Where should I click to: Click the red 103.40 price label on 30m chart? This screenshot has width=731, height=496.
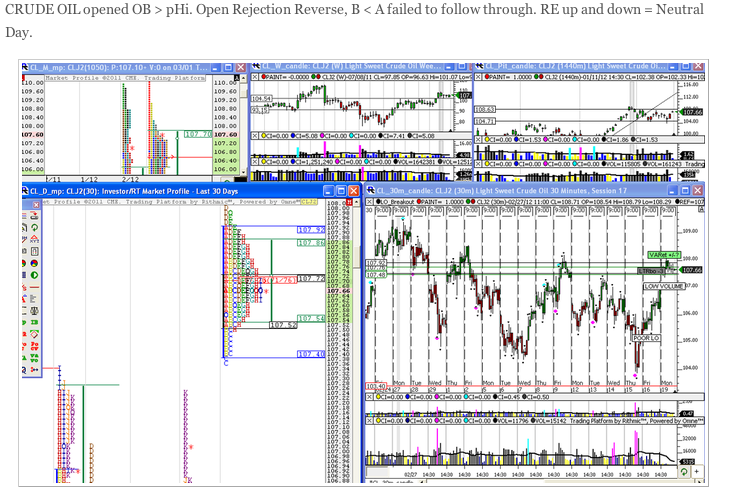pos(375,386)
